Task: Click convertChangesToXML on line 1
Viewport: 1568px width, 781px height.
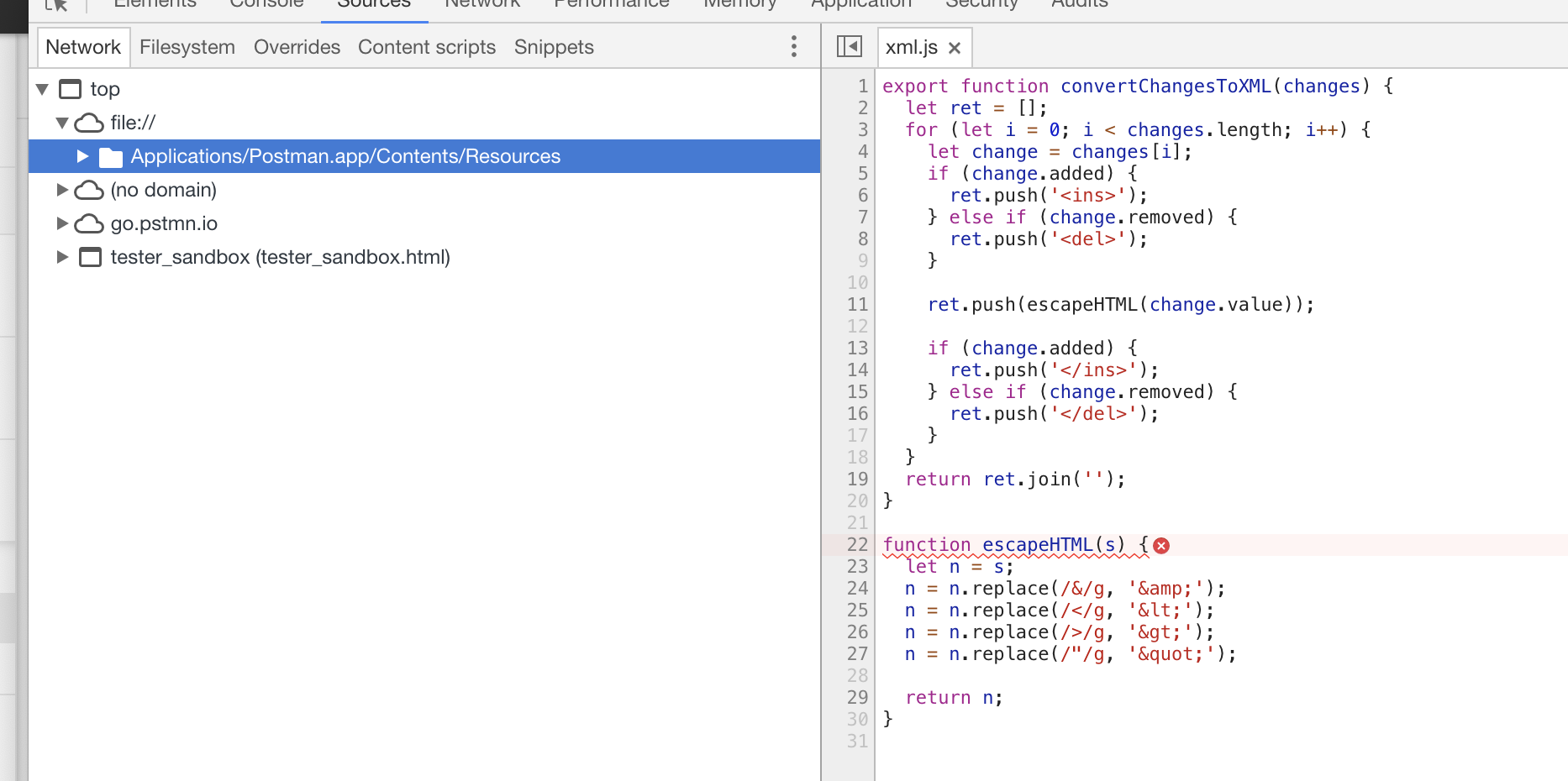Action: click(1166, 86)
